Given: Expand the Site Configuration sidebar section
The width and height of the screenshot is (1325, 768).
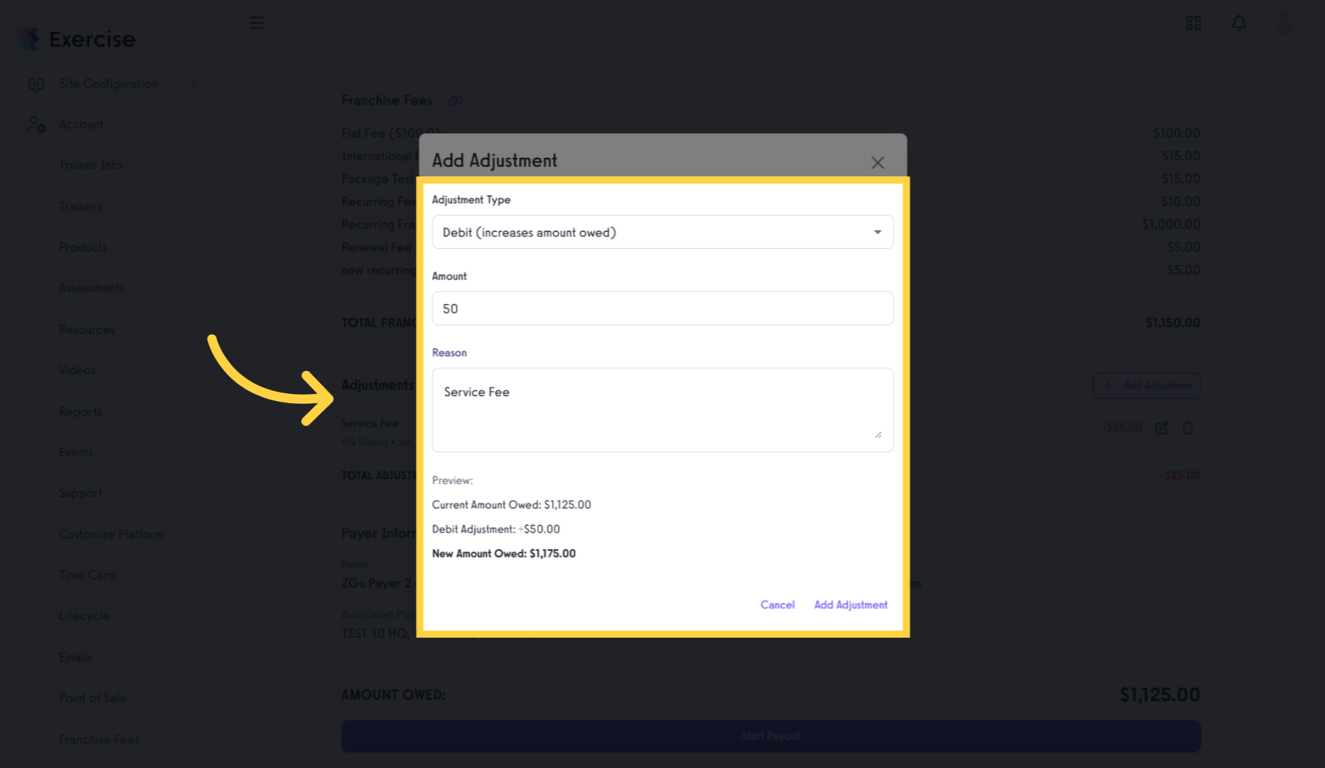Looking at the screenshot, I should click(x=194, y=84).
